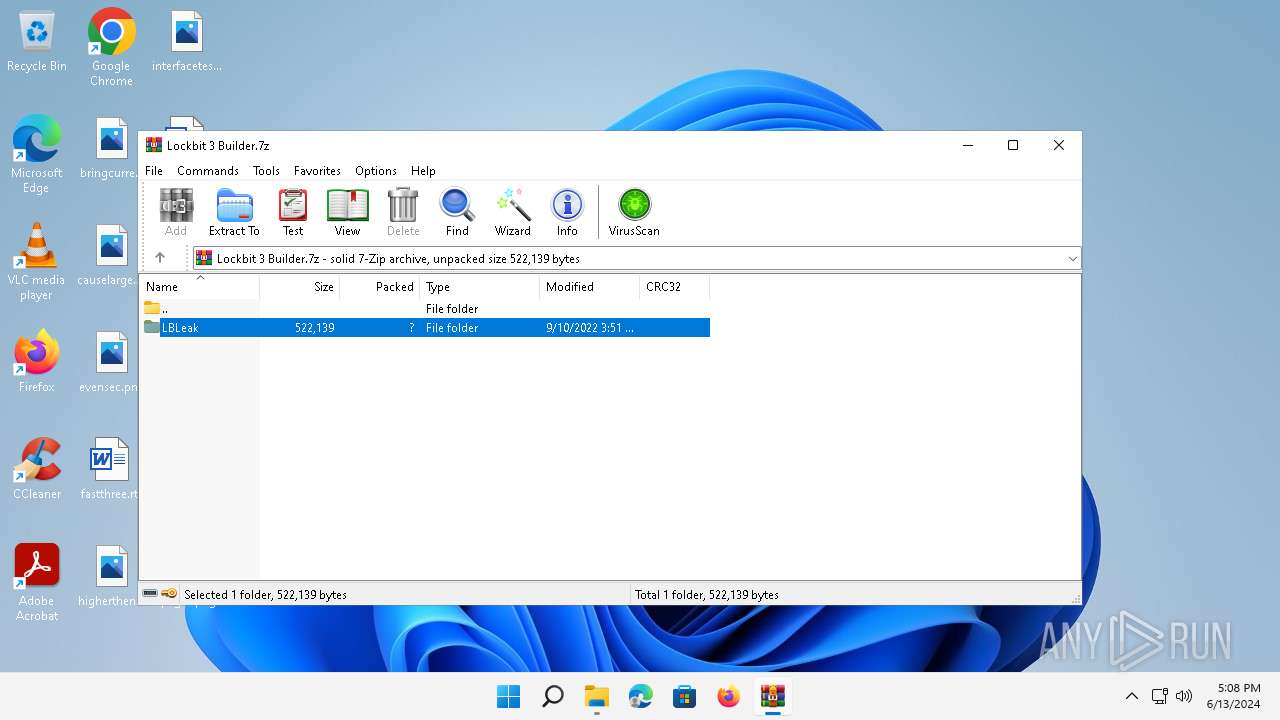Open the File menu
Image resolution: width=1280 pixels, height=720 pixels.
[x=154, y=171]
